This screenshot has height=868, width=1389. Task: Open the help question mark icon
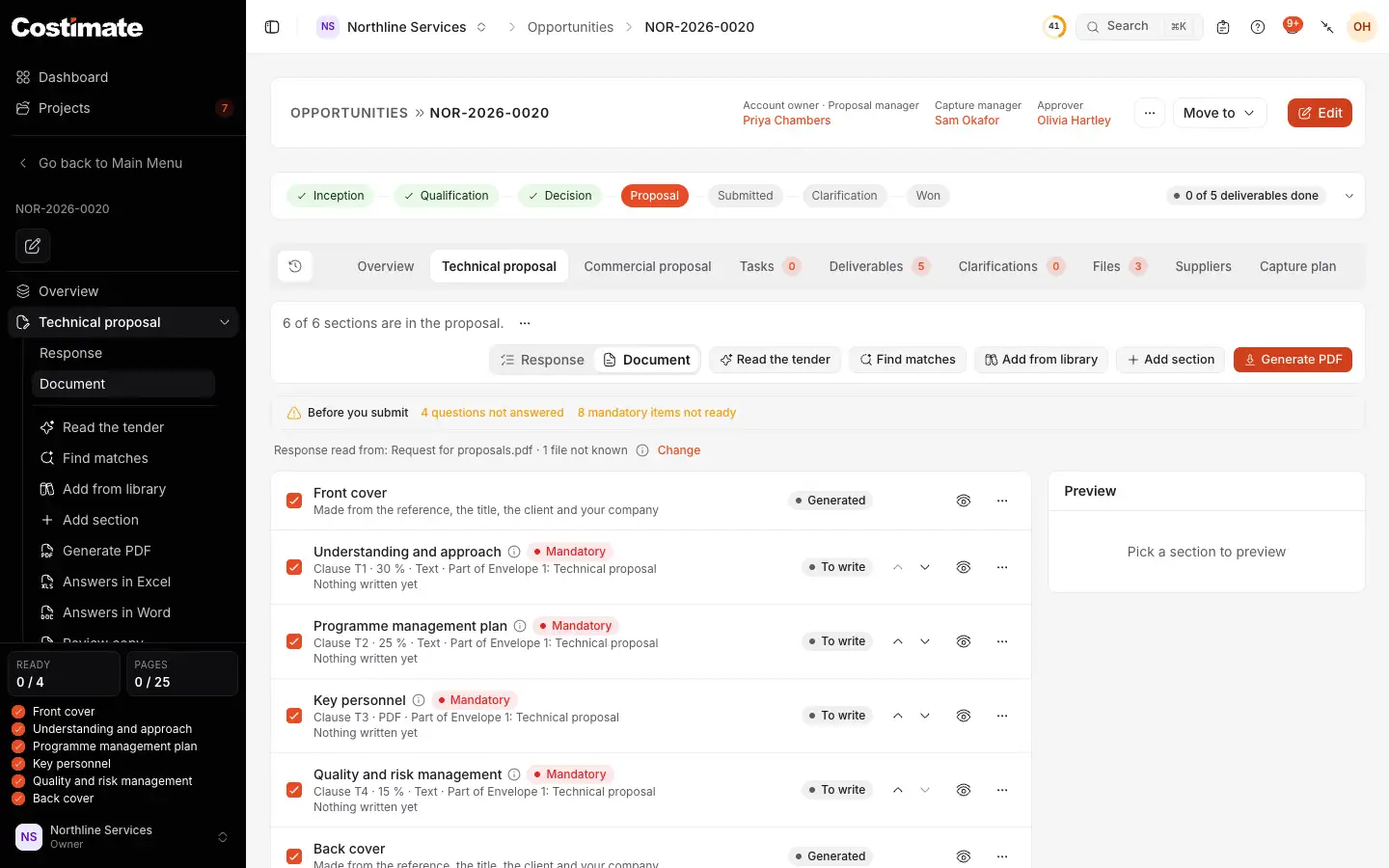pos(1258,27)
